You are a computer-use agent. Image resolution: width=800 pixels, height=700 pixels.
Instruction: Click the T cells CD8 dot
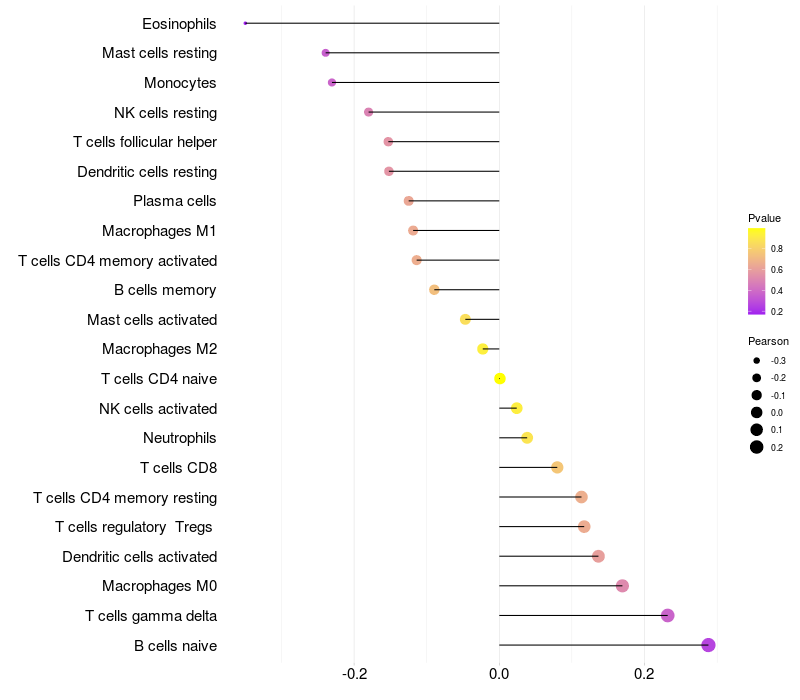coord(557,467)
